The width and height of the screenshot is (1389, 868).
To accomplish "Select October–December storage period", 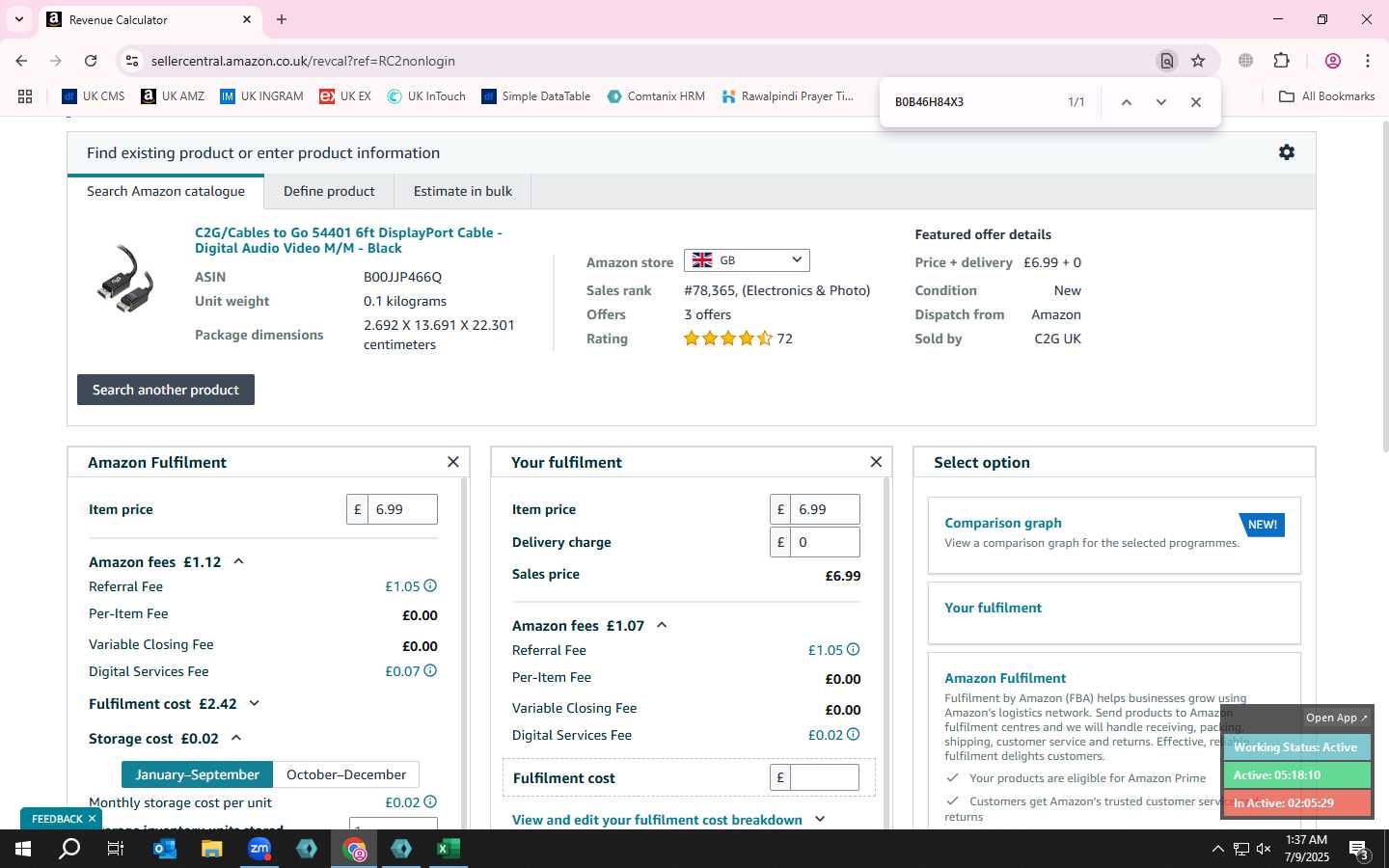I will click(x=346, y=774).
